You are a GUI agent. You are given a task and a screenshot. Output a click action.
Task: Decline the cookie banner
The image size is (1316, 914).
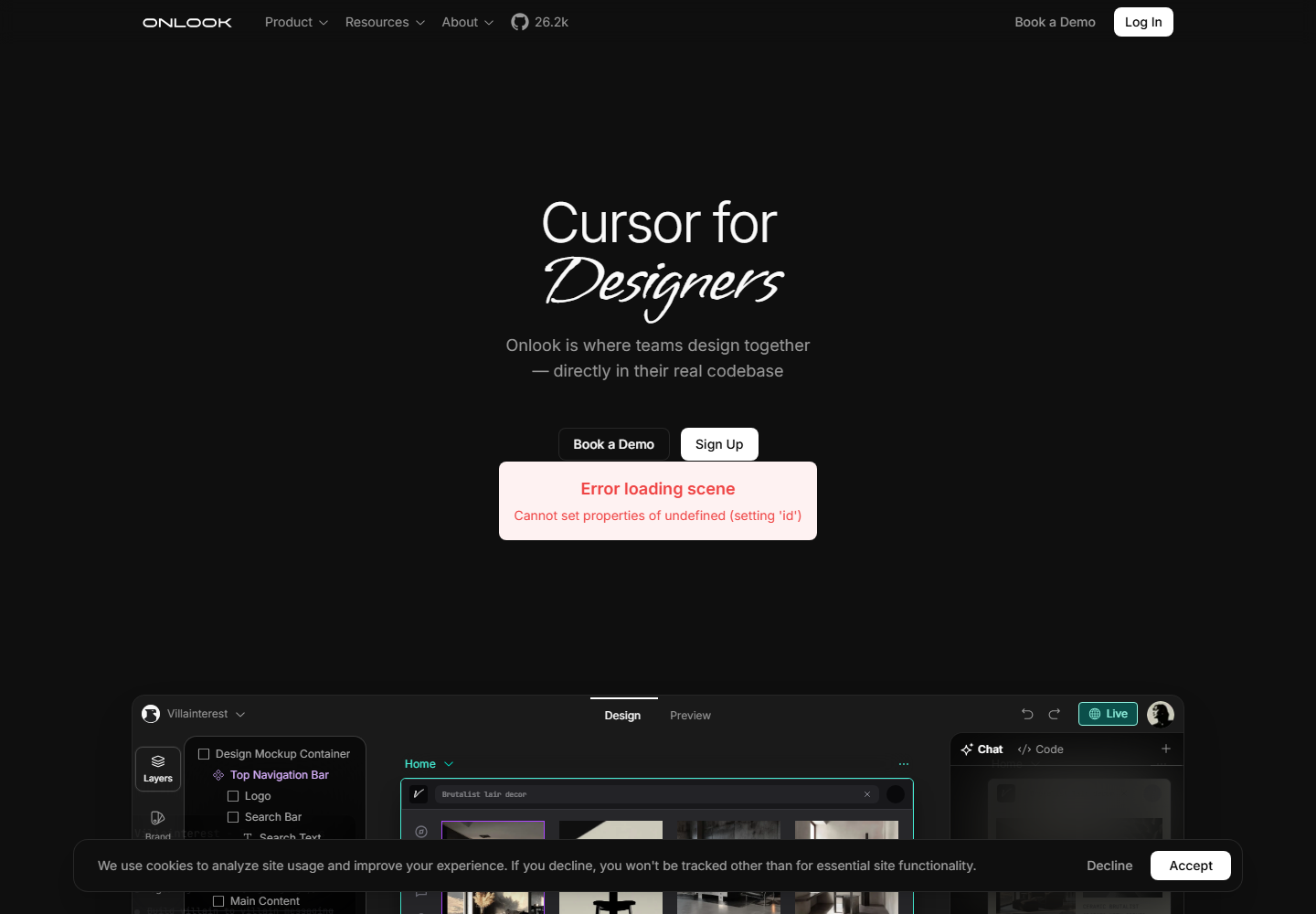click(x=1109, y=866)
